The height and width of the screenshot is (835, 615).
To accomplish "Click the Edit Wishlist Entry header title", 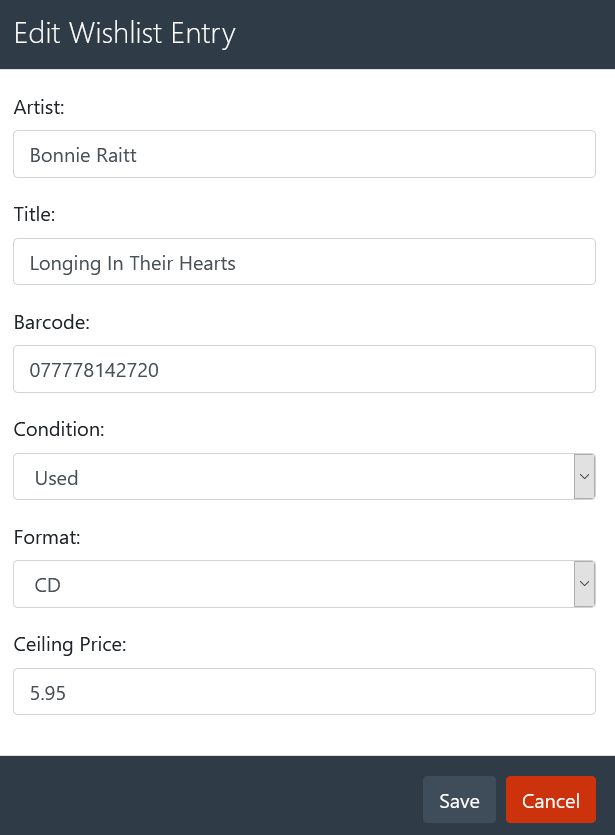I will pyautogui.click(x=125, y=33).
